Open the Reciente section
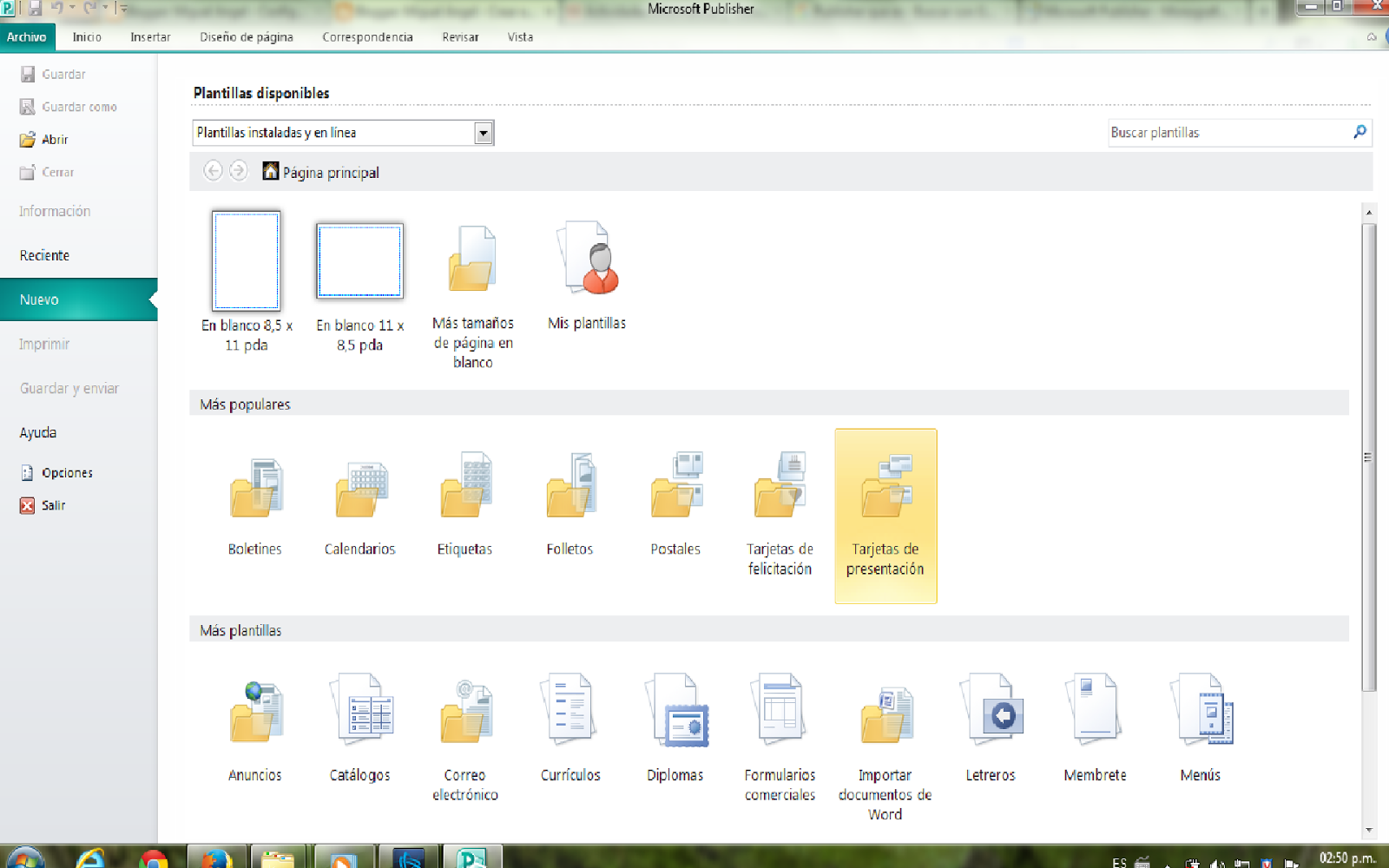Screen dimensions: 1389x868 pos(44,255)
